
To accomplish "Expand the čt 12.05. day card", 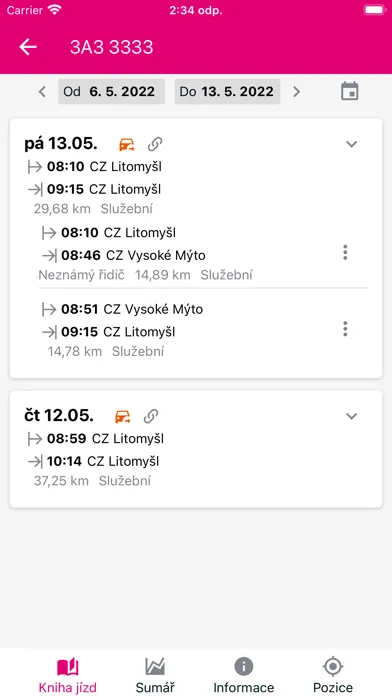I will (x=352, y=416).
